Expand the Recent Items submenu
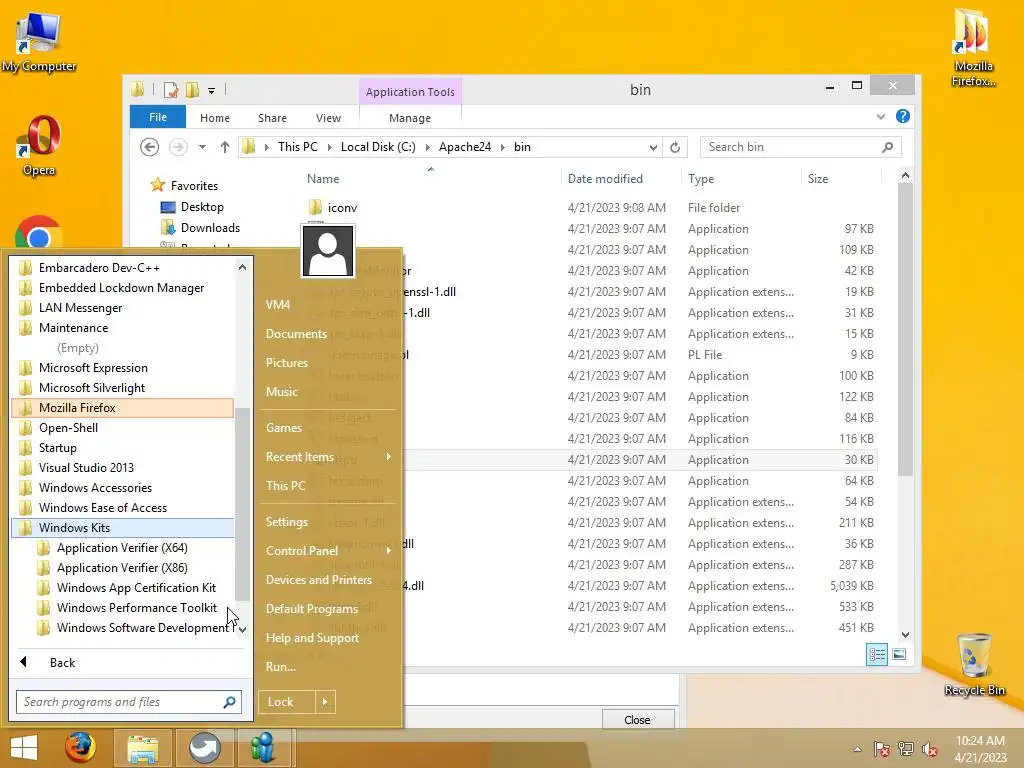This screenshot has width=1024, height=768. 389,456
